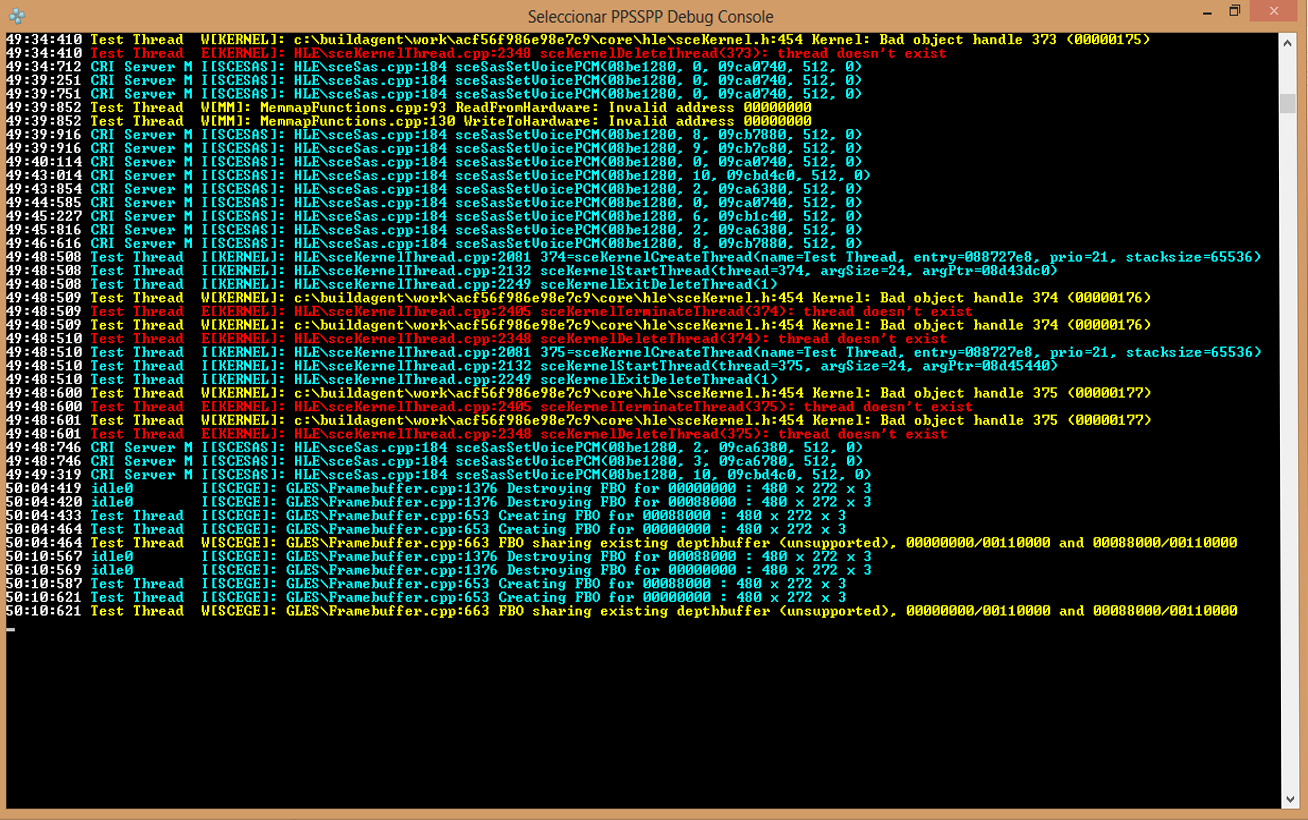Select the '375=sceKernelCreateThread' log line
Viewport: 1308px width, 820px height.
(x=633, y=352)
